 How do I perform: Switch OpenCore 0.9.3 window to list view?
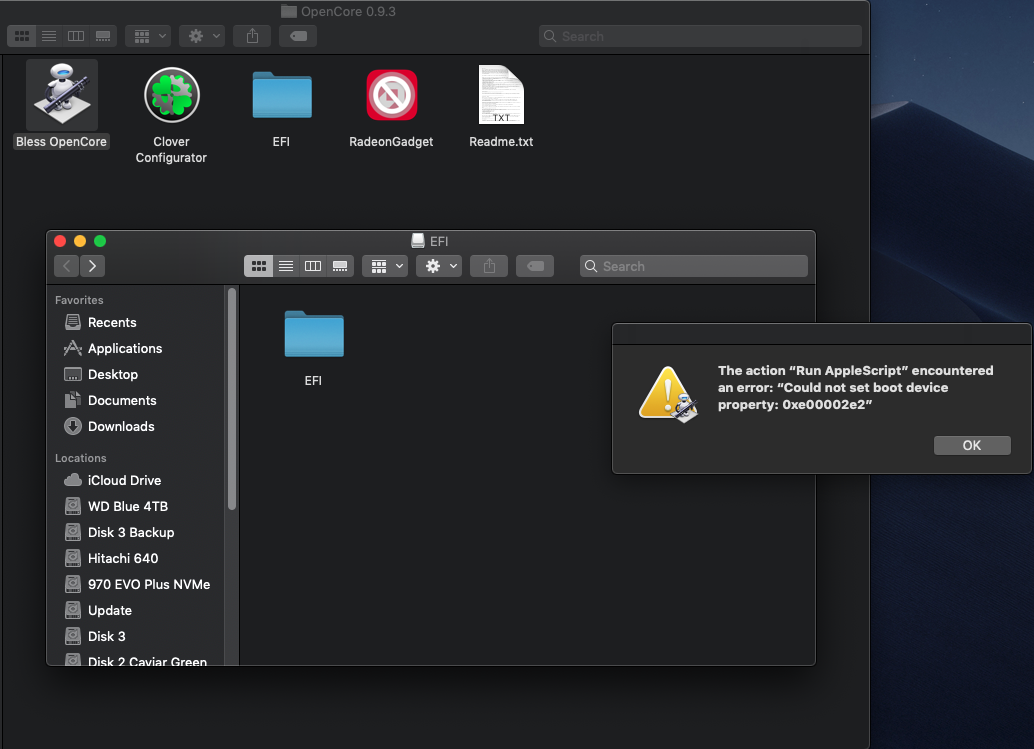49,36
